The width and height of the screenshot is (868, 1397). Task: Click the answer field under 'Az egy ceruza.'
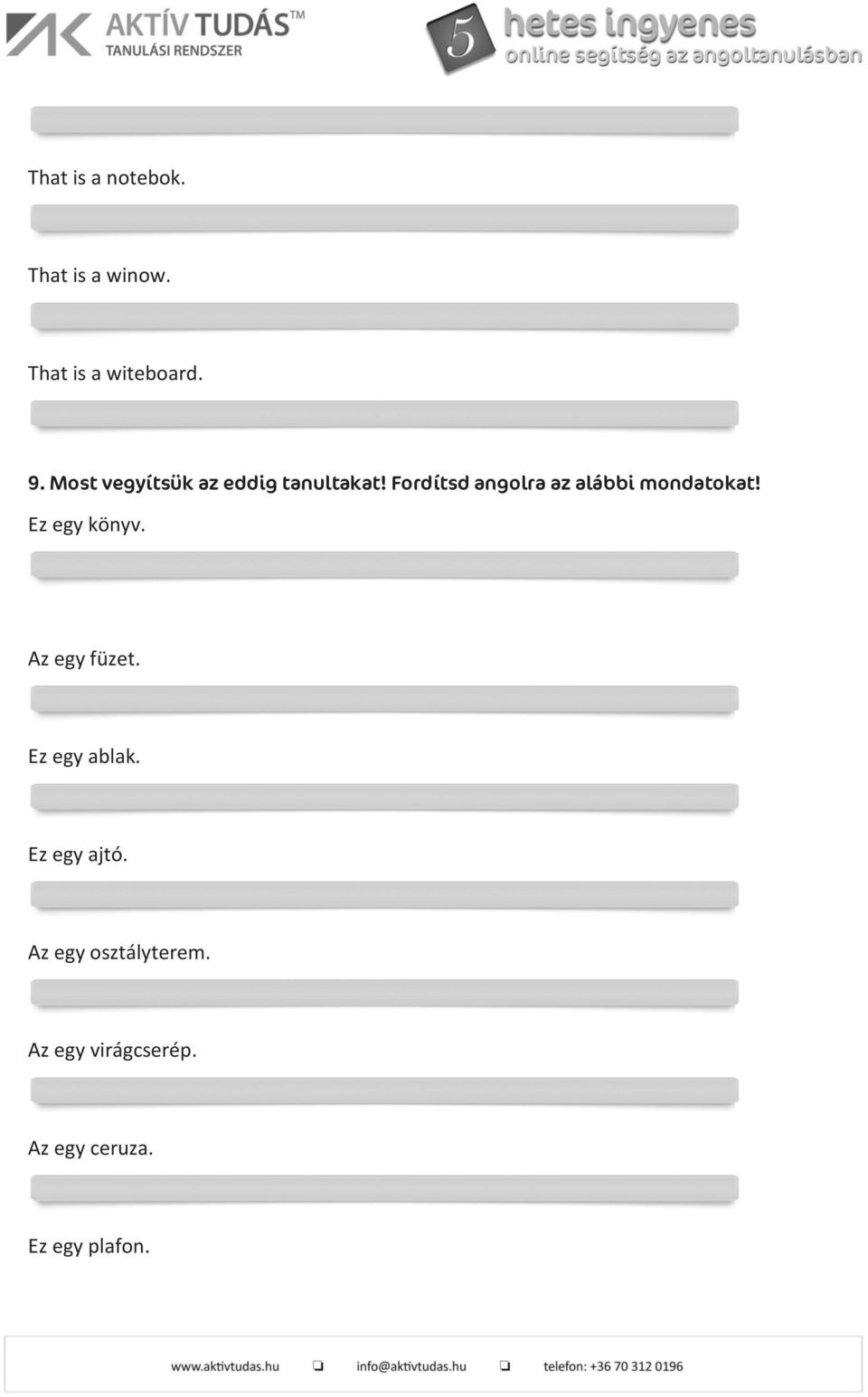click(x=384, y=1190)
